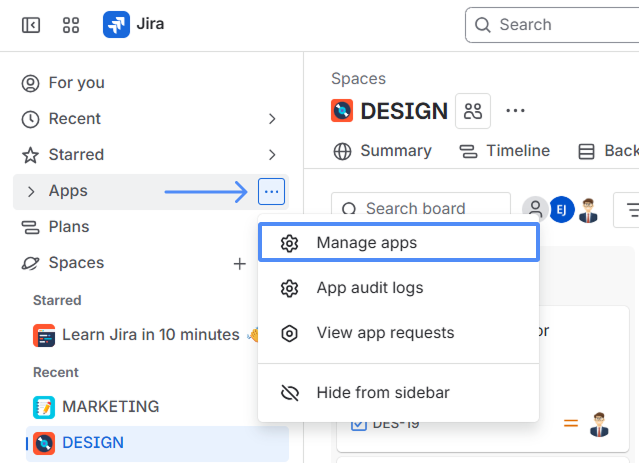Image resolution: width=639 pixels, height=463 pixels.
Task: Open For you in the sidebar
Action: point(77,83)
